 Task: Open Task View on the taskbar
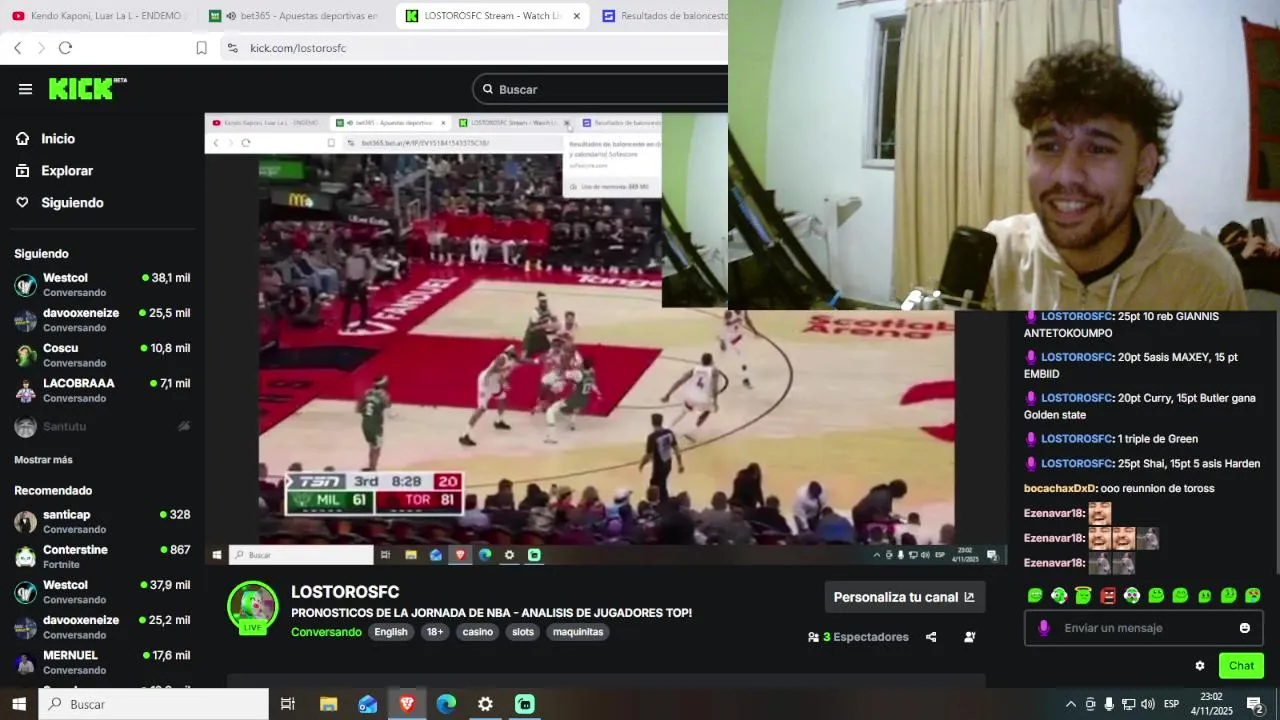(x=288, y=704)
